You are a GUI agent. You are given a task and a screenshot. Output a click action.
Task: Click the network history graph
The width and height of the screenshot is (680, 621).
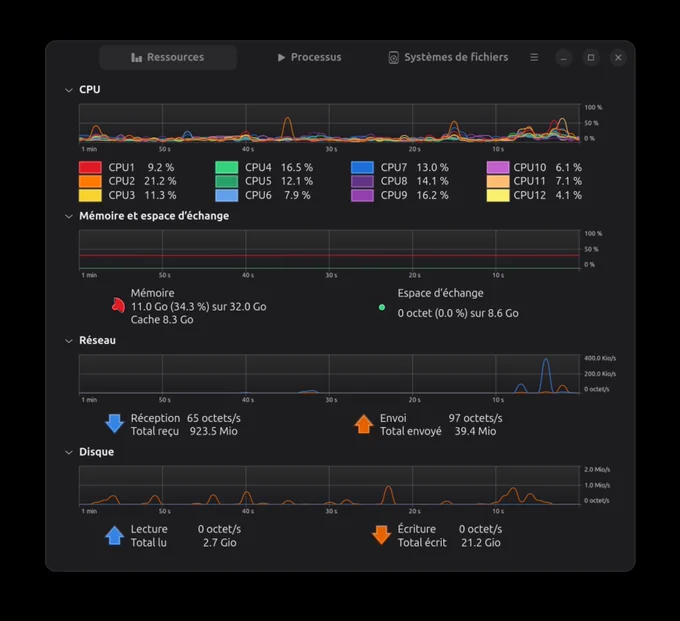330,374
